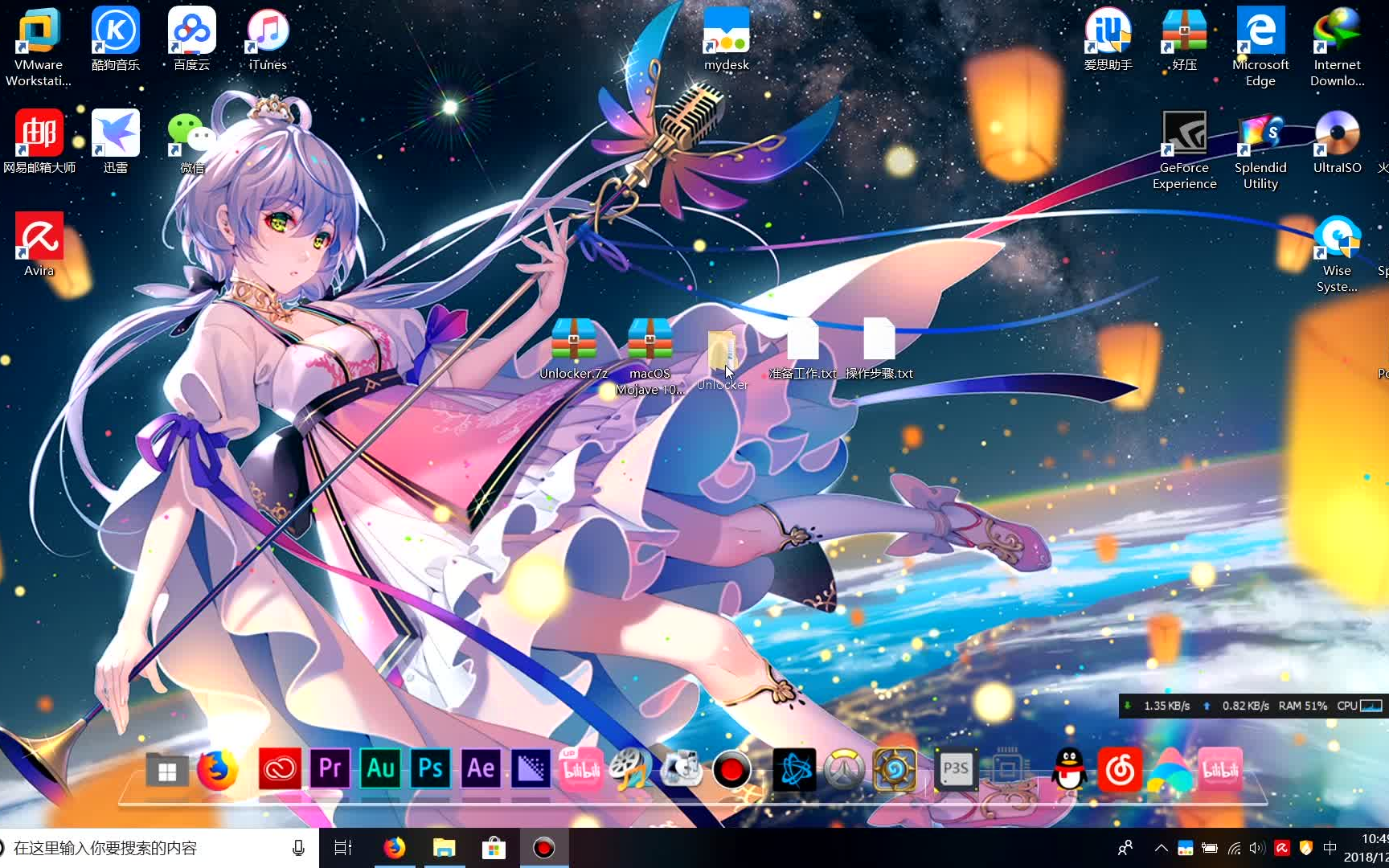Select the macOS Mojave archive file
This screenshot has width=1389, height=868.
pos(649,356)
